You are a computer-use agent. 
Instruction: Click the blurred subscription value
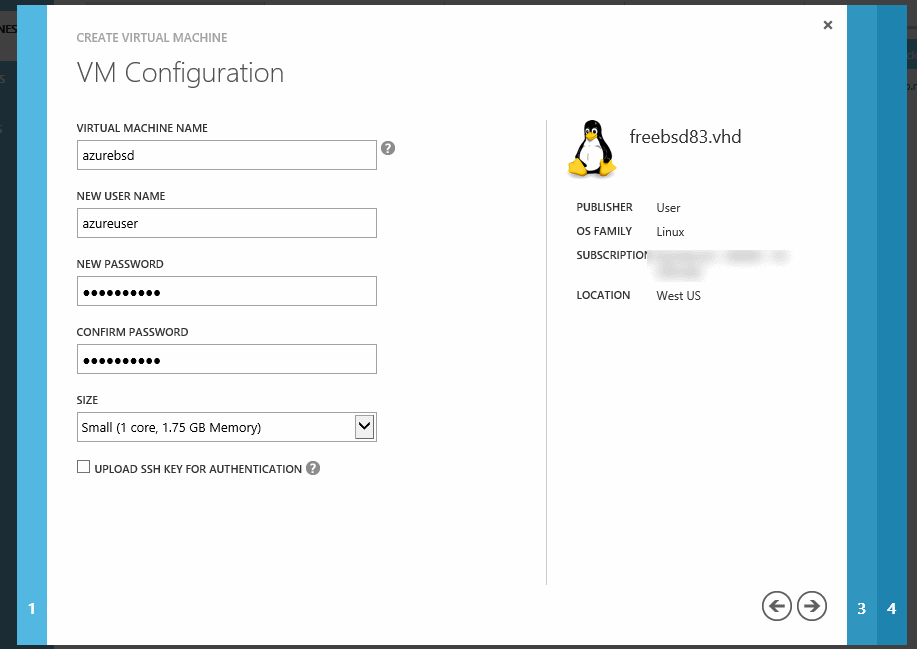[x=720, y=262]
